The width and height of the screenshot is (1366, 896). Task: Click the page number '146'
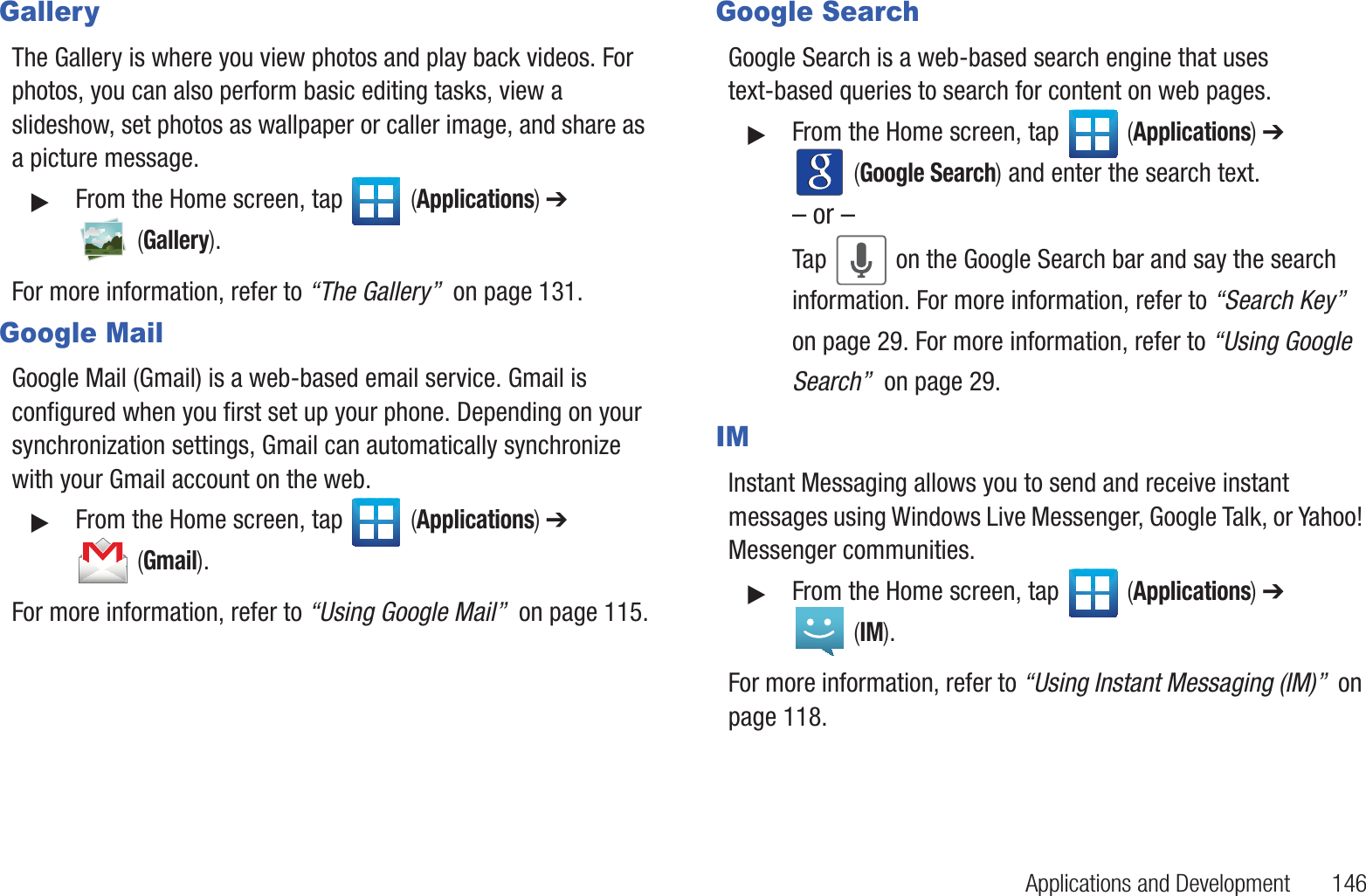1349,884
